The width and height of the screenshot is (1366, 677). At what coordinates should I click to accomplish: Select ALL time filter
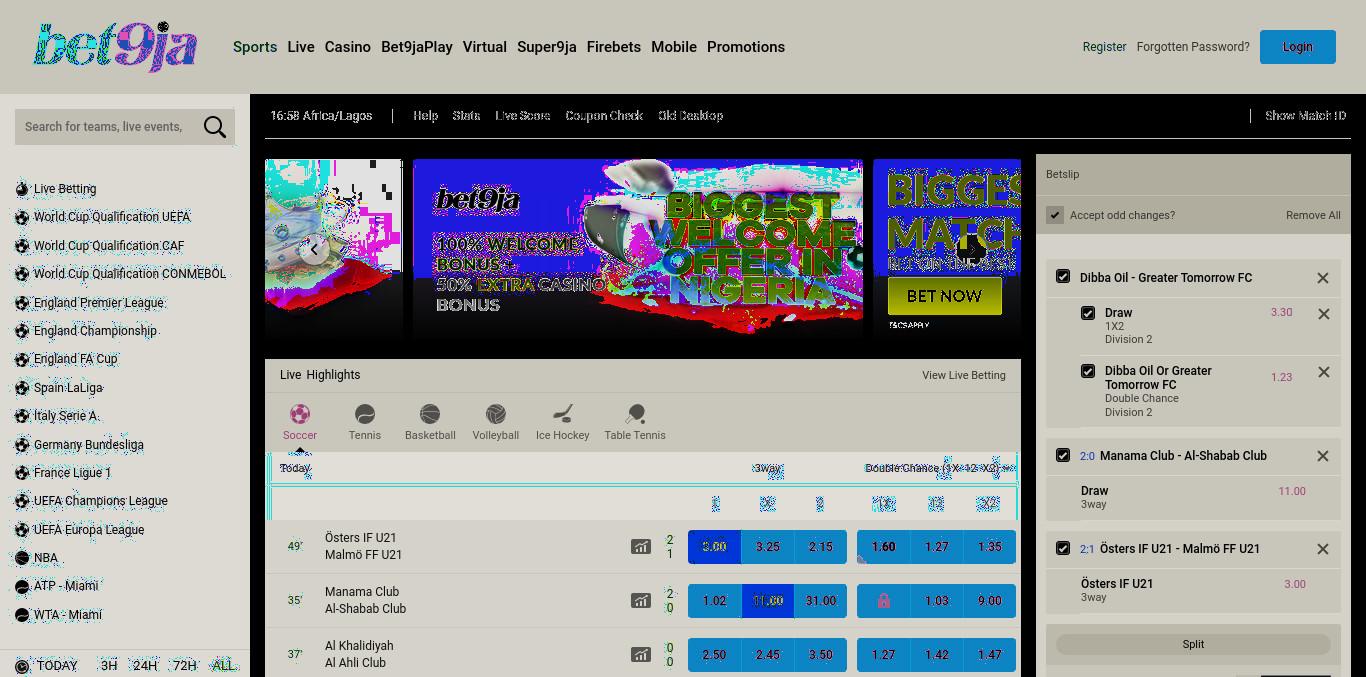tap(224, 666)
